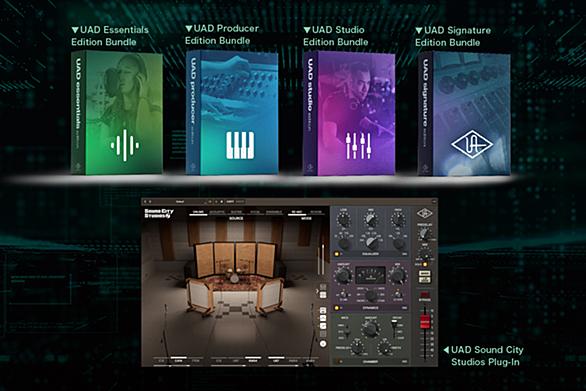
Task: Click the previous preset arrow in plug-in title bar
Action: pyautogui.click(x=145, y=202)
